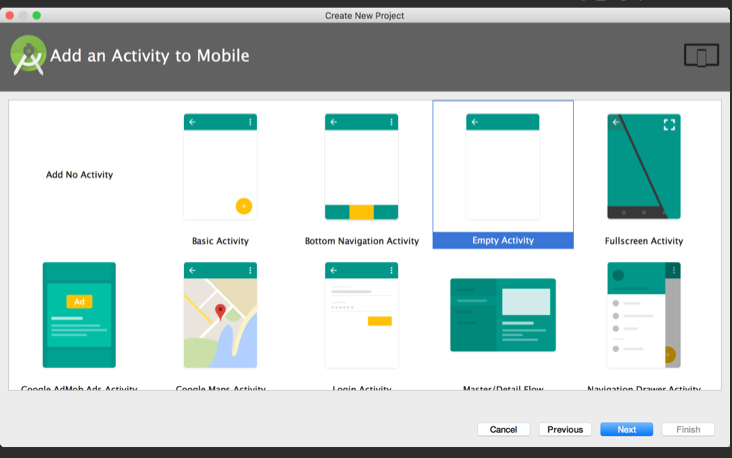Choose the Basic Activity template thumbnail

[220, 166]
